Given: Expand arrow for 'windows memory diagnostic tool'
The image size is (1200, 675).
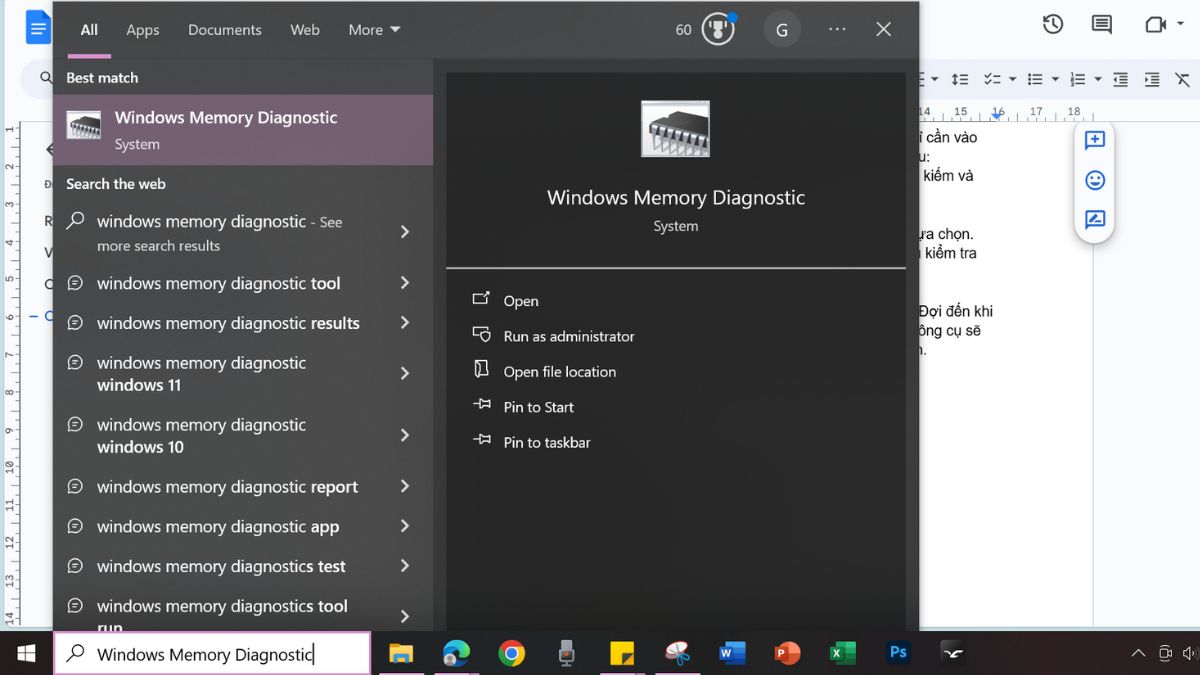Looking at the screenshot, I should (x=405, y=283).
